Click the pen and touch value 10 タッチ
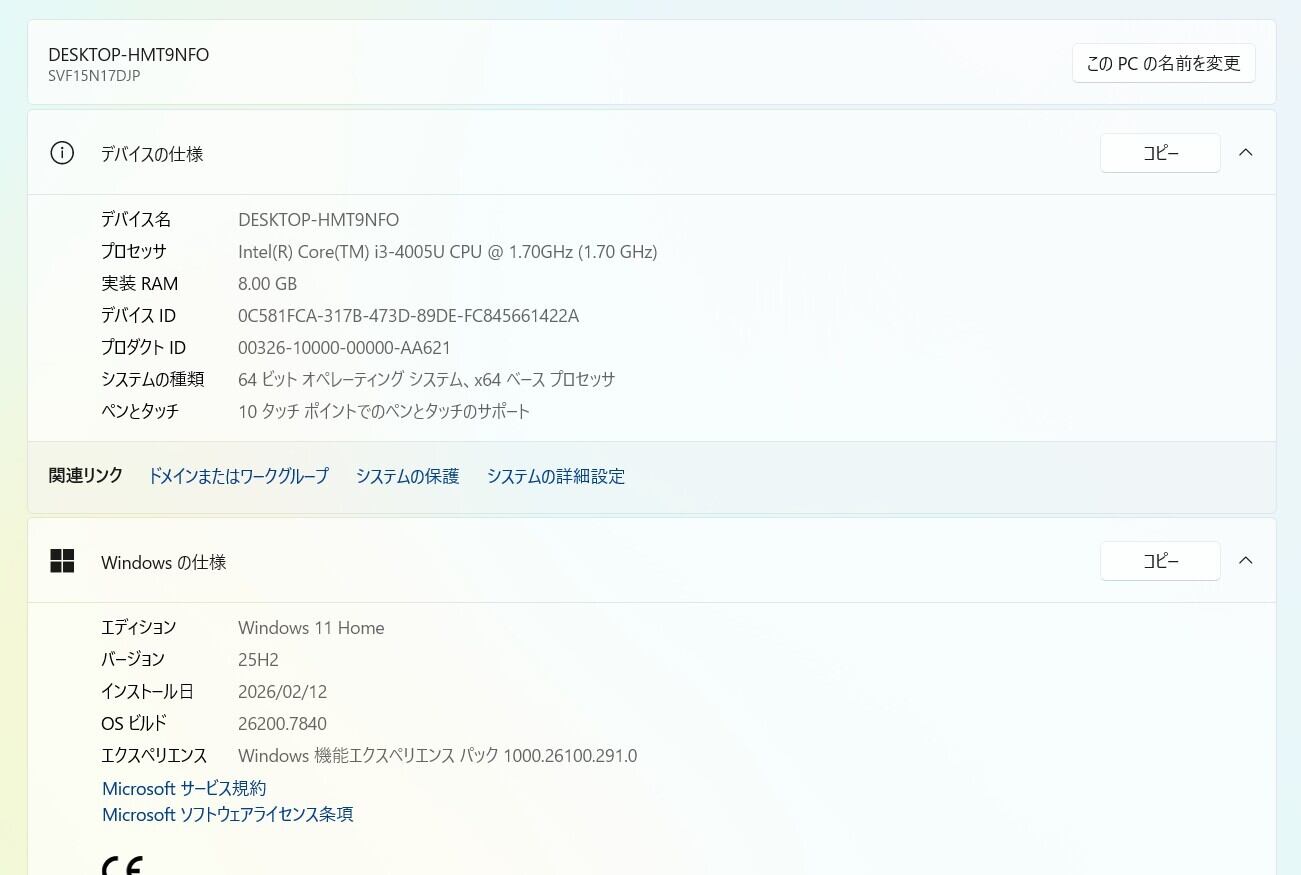Image resolution: width=1301 pixels, height=875 pixels. point(384,412)
